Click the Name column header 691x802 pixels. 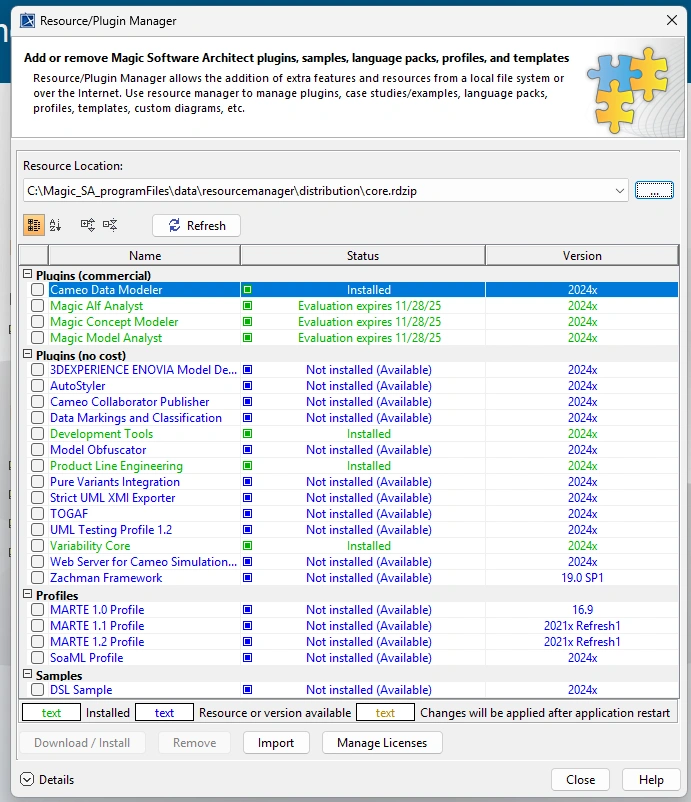(144, 255)
